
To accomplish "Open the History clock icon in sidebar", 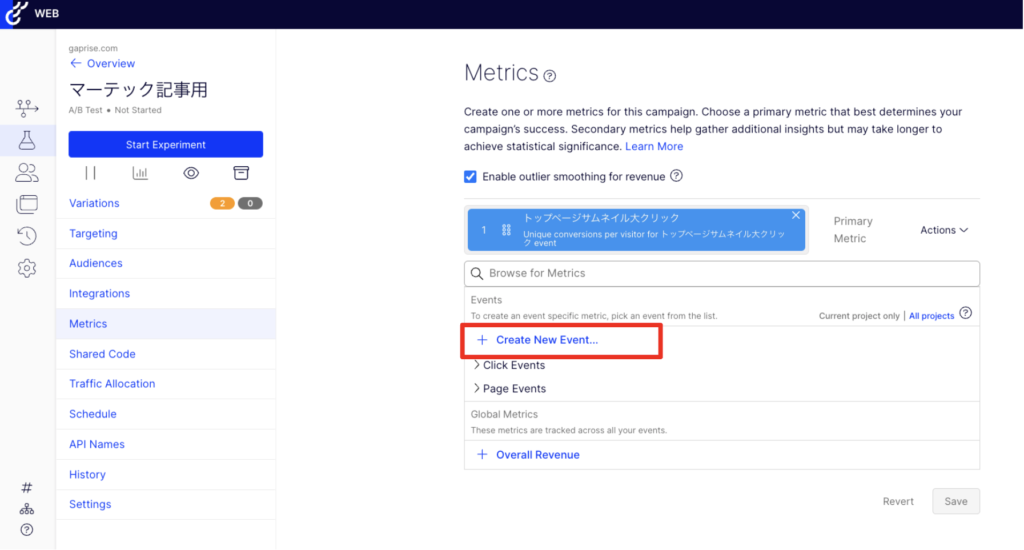I will [27, 236].
